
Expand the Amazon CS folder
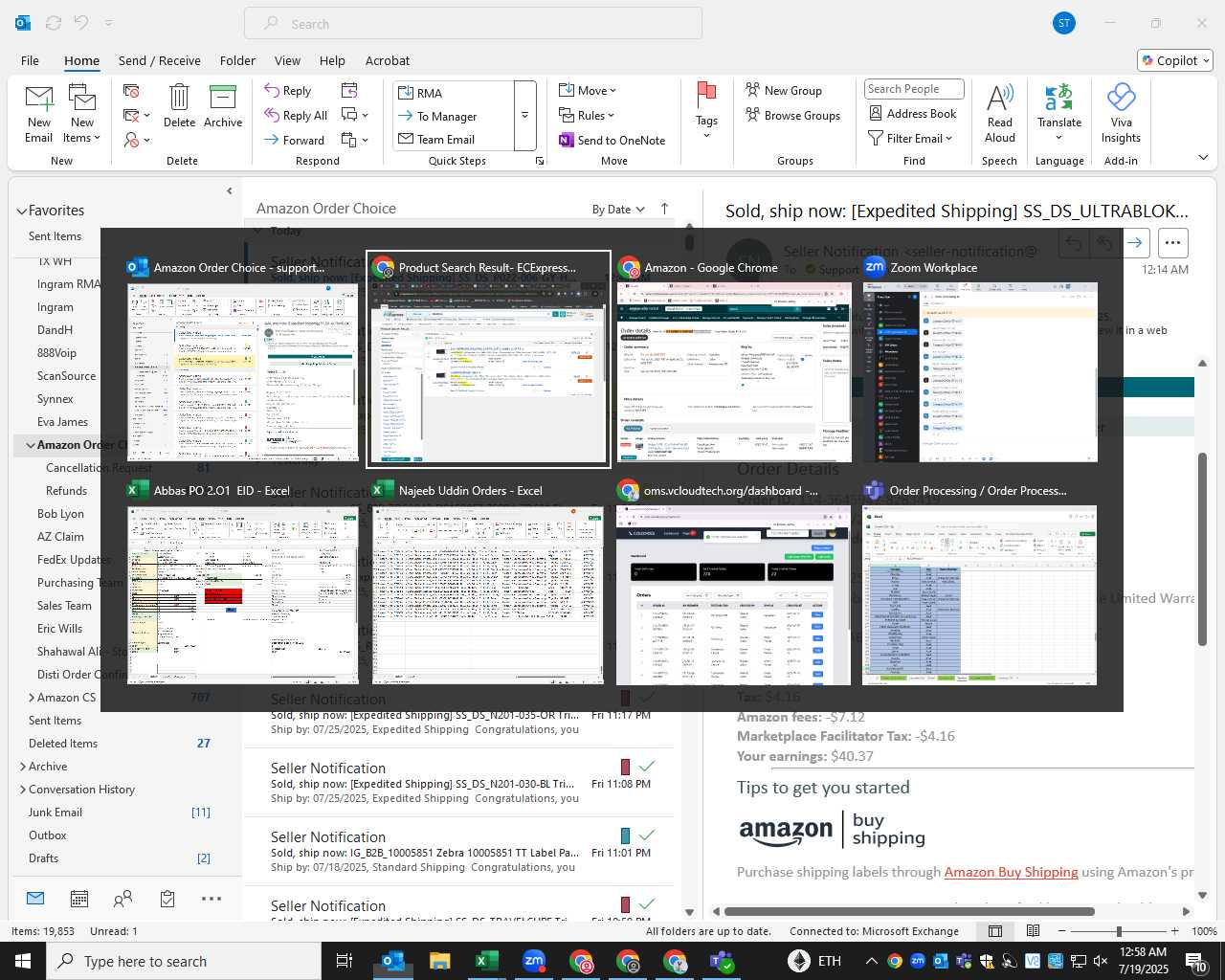32,698
